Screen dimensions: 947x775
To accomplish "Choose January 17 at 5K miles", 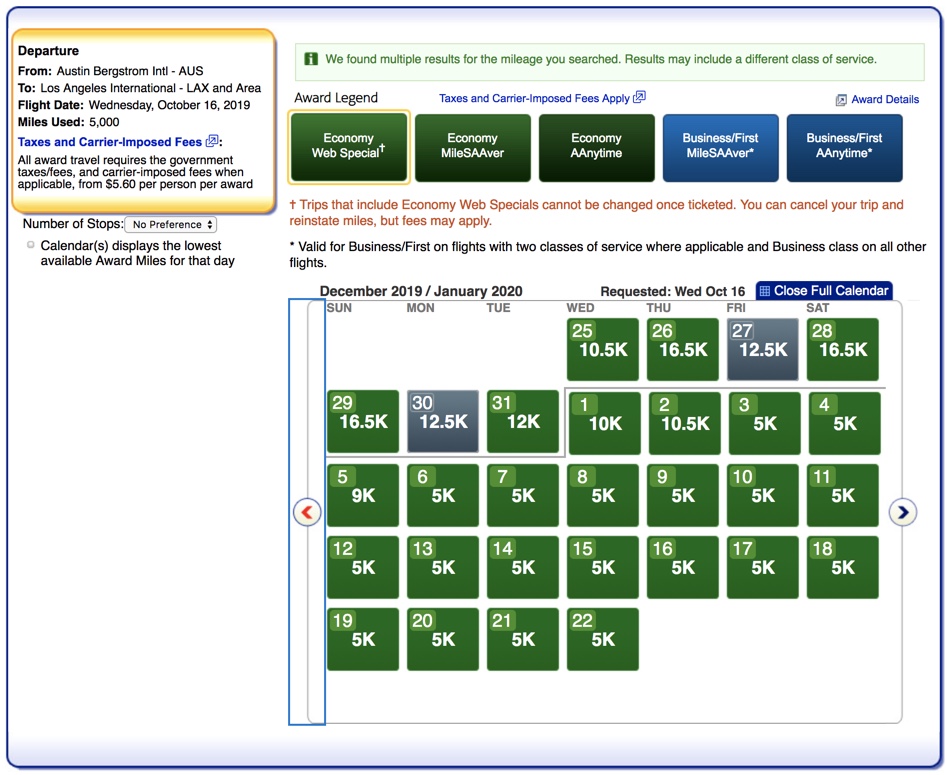I will [762, 567].
